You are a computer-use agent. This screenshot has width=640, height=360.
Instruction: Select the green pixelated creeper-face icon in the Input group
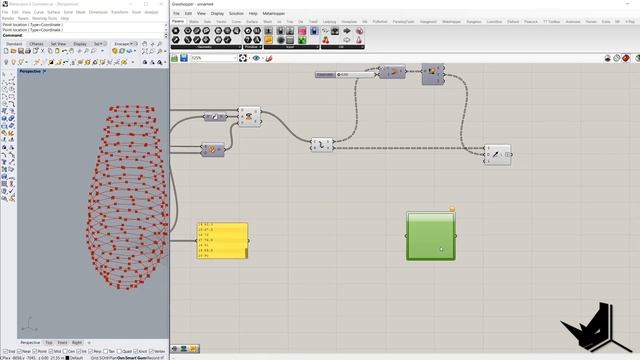(x=302, y=40)
